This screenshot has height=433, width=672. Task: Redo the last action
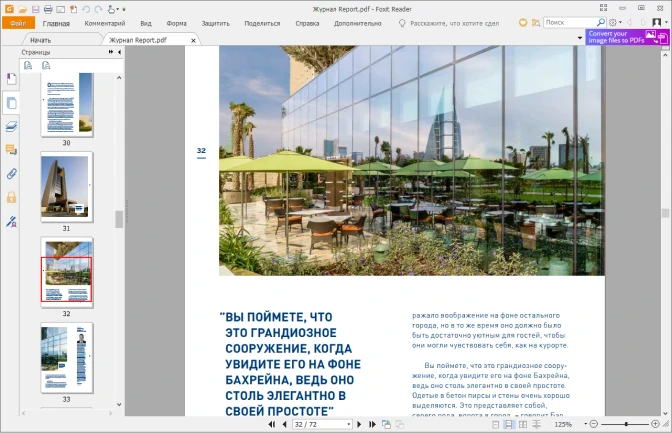[x=99, y=9]
